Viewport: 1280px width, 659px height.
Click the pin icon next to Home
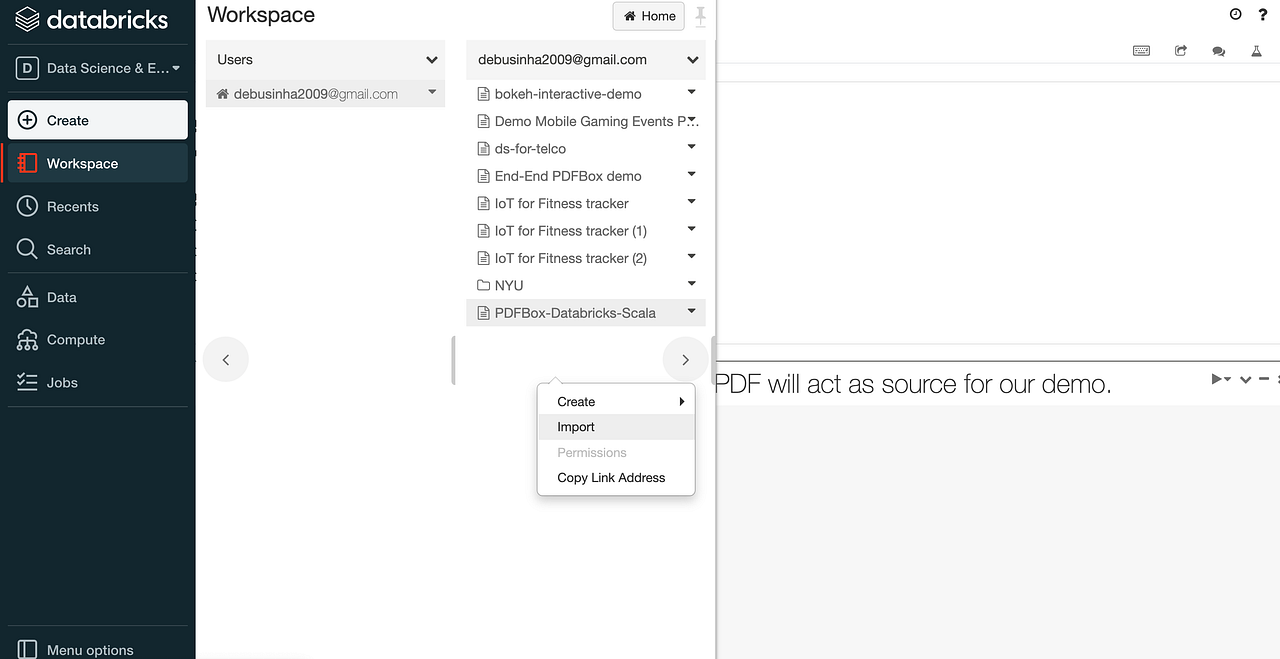700,15
